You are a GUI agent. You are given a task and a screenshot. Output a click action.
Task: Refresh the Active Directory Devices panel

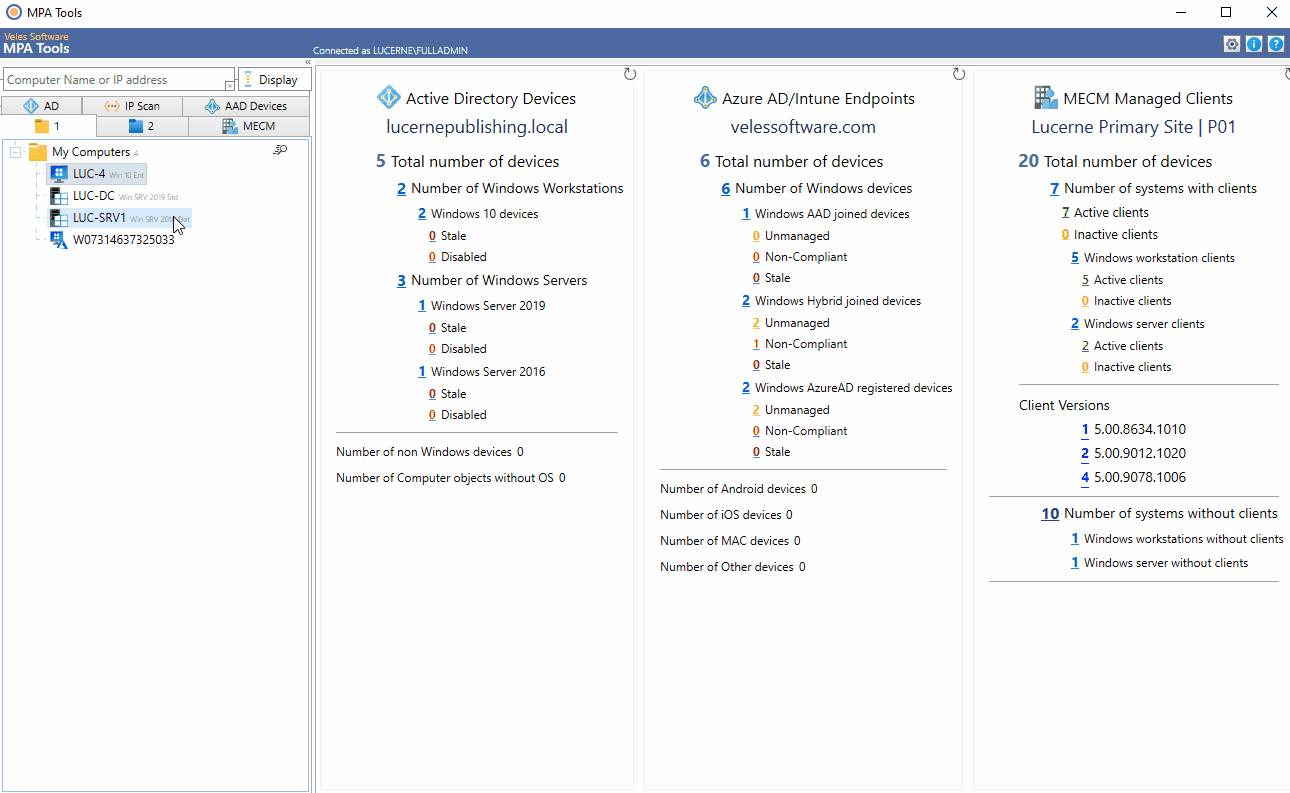tap(629, 73)
